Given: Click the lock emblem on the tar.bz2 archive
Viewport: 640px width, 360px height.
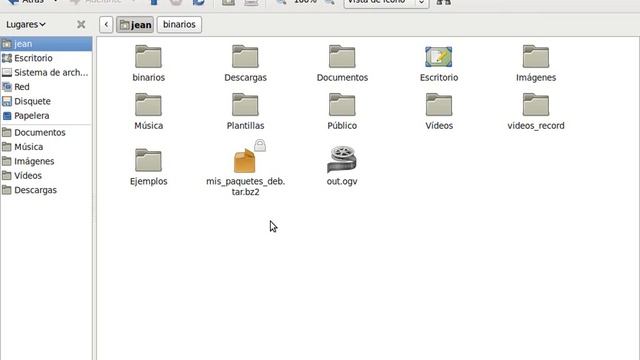Looking at the screenshot, I should point(260,145).
